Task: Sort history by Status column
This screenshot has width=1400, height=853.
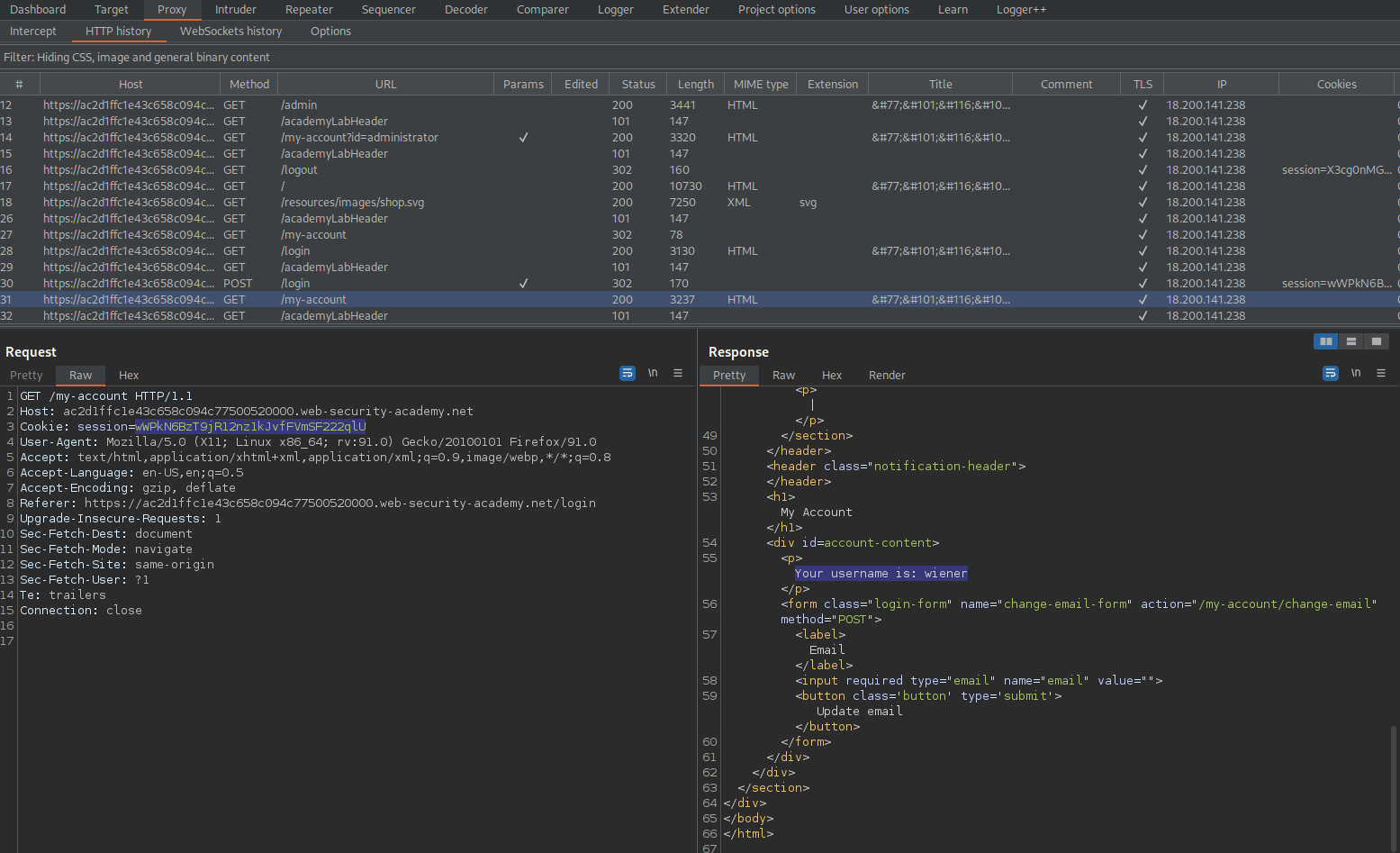Action: point(638,85)
